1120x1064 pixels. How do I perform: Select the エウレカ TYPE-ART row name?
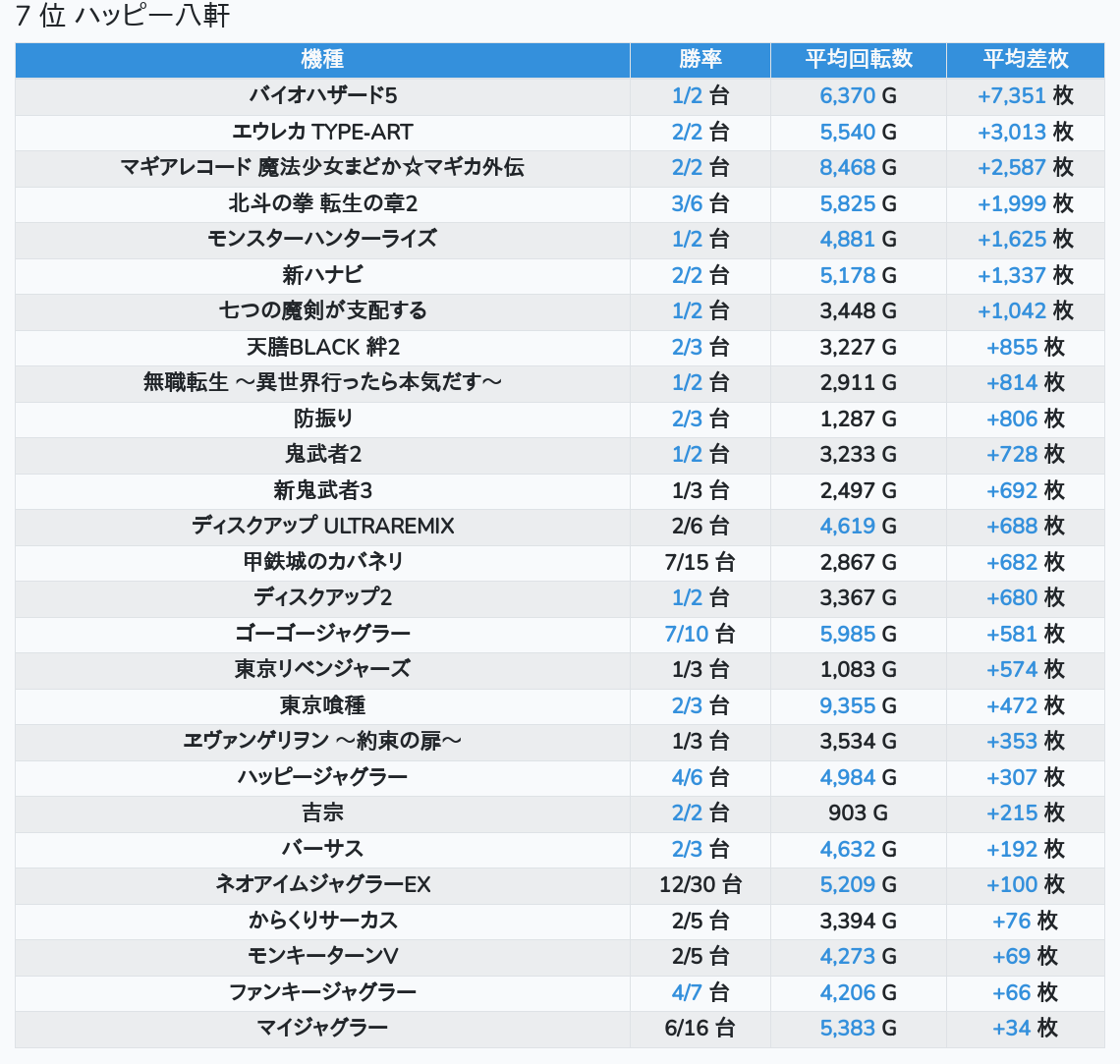[x=322, y=132]
